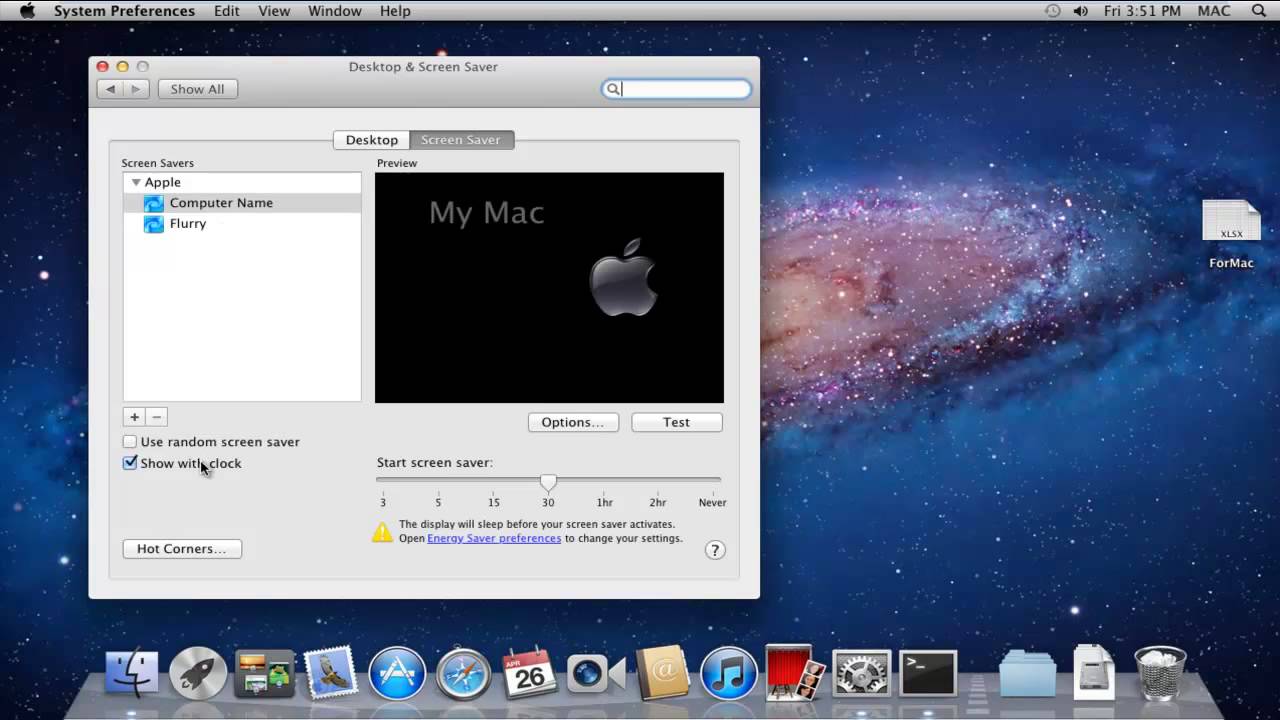Collapse the Apple screen savers group
The width and height of the screenshot is (1280, 720).
pyautogui.click(x=136, y=182)
